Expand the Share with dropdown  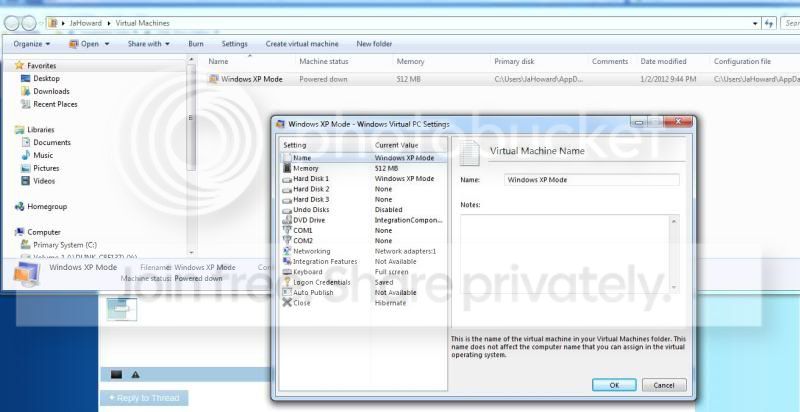pyautogui.click(x=148, y=44)
